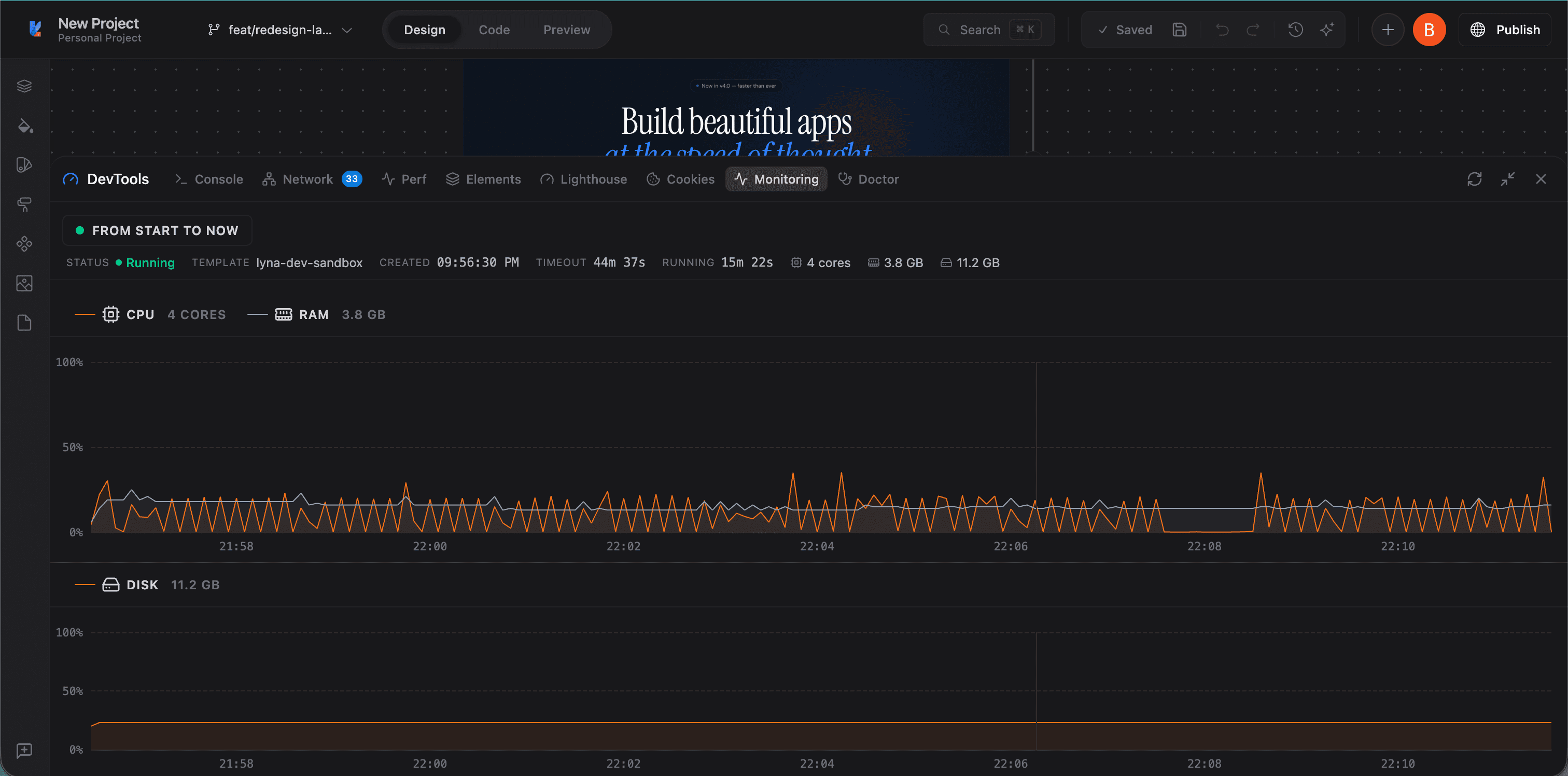Open the Layers panel in the left sidebar
1568x776 pixels.
click(24, 85)
